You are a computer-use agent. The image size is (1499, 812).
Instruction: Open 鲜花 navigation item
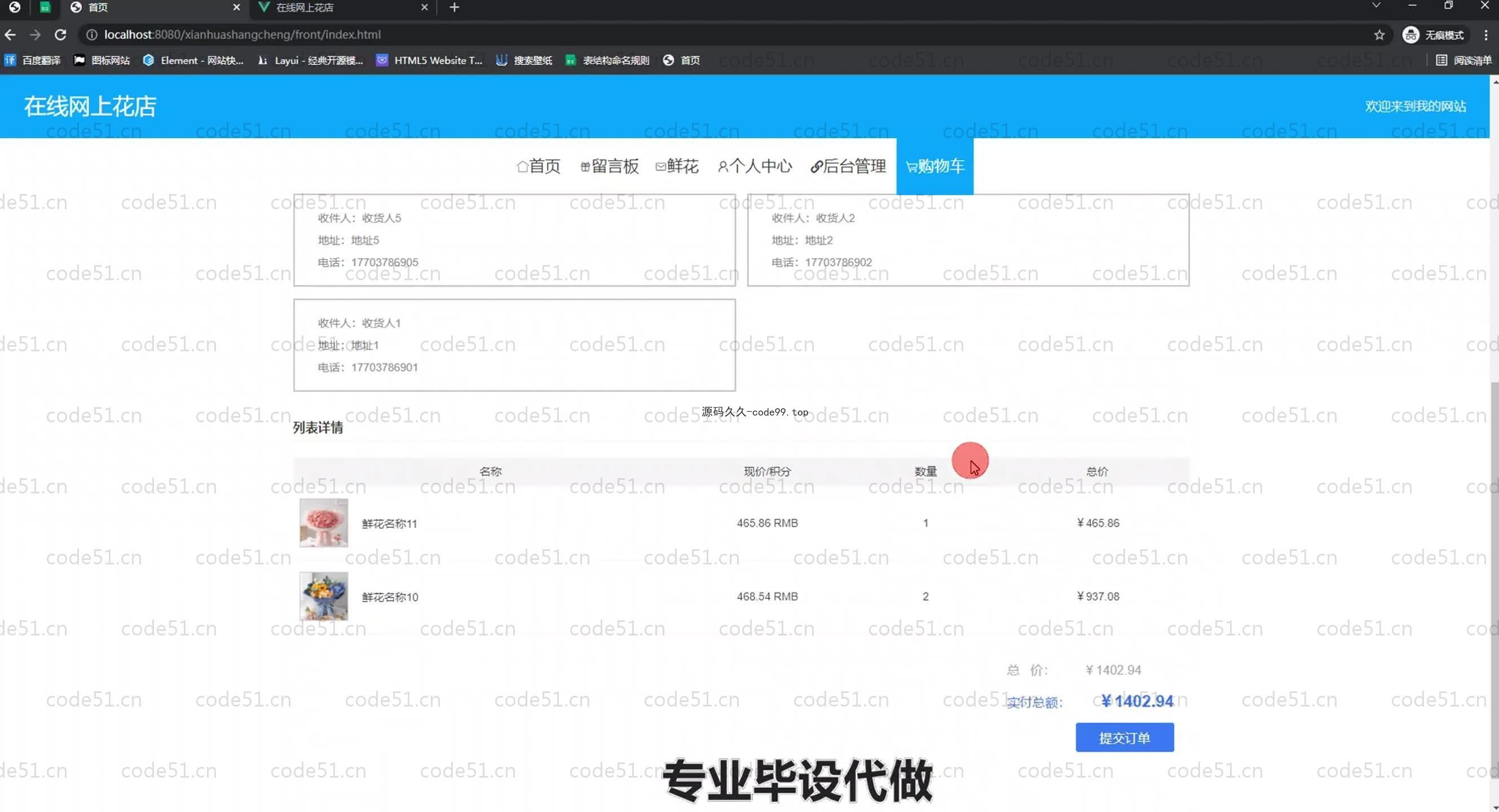(677, 166)
